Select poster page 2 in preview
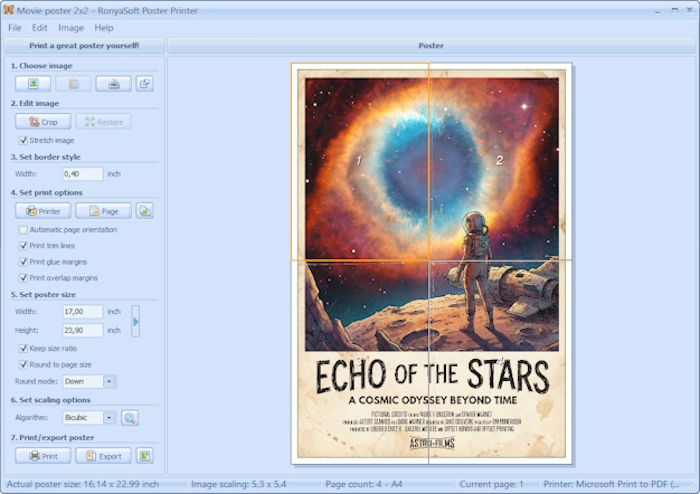The width and height of the screenshot is (700, 494). point(500,162)
